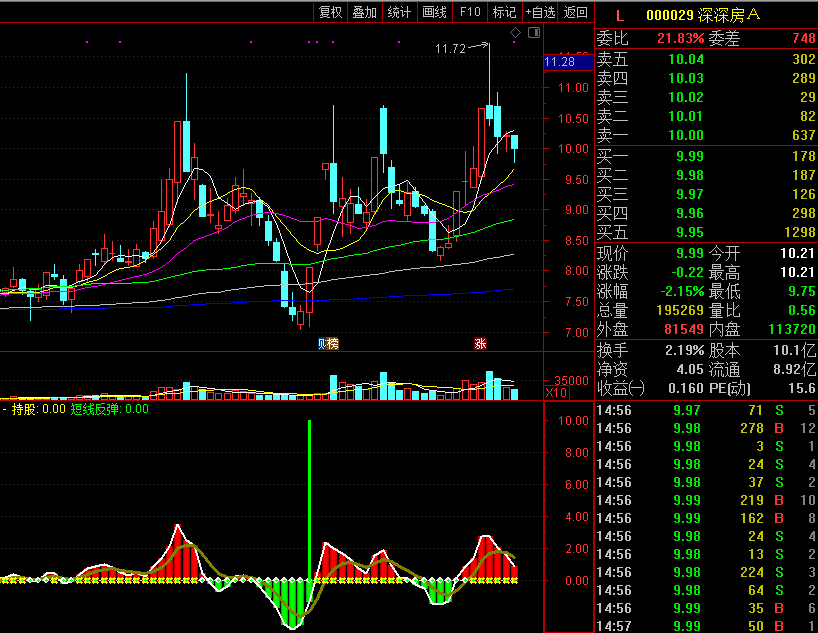818x633 pixels.
Task: Click the 标记 mark button
Action: tap(504, 12)
